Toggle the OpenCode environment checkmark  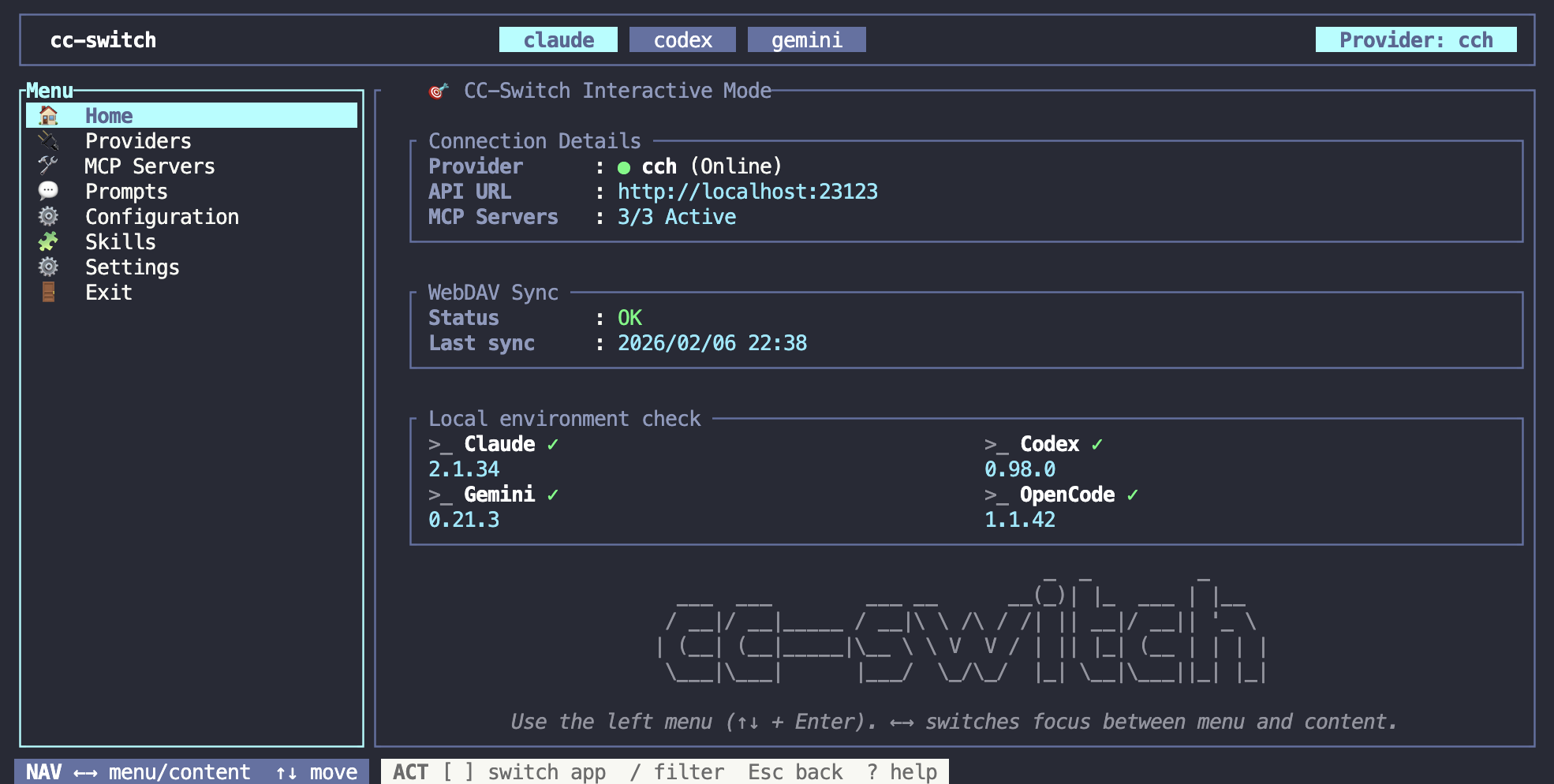point(1133,495)
